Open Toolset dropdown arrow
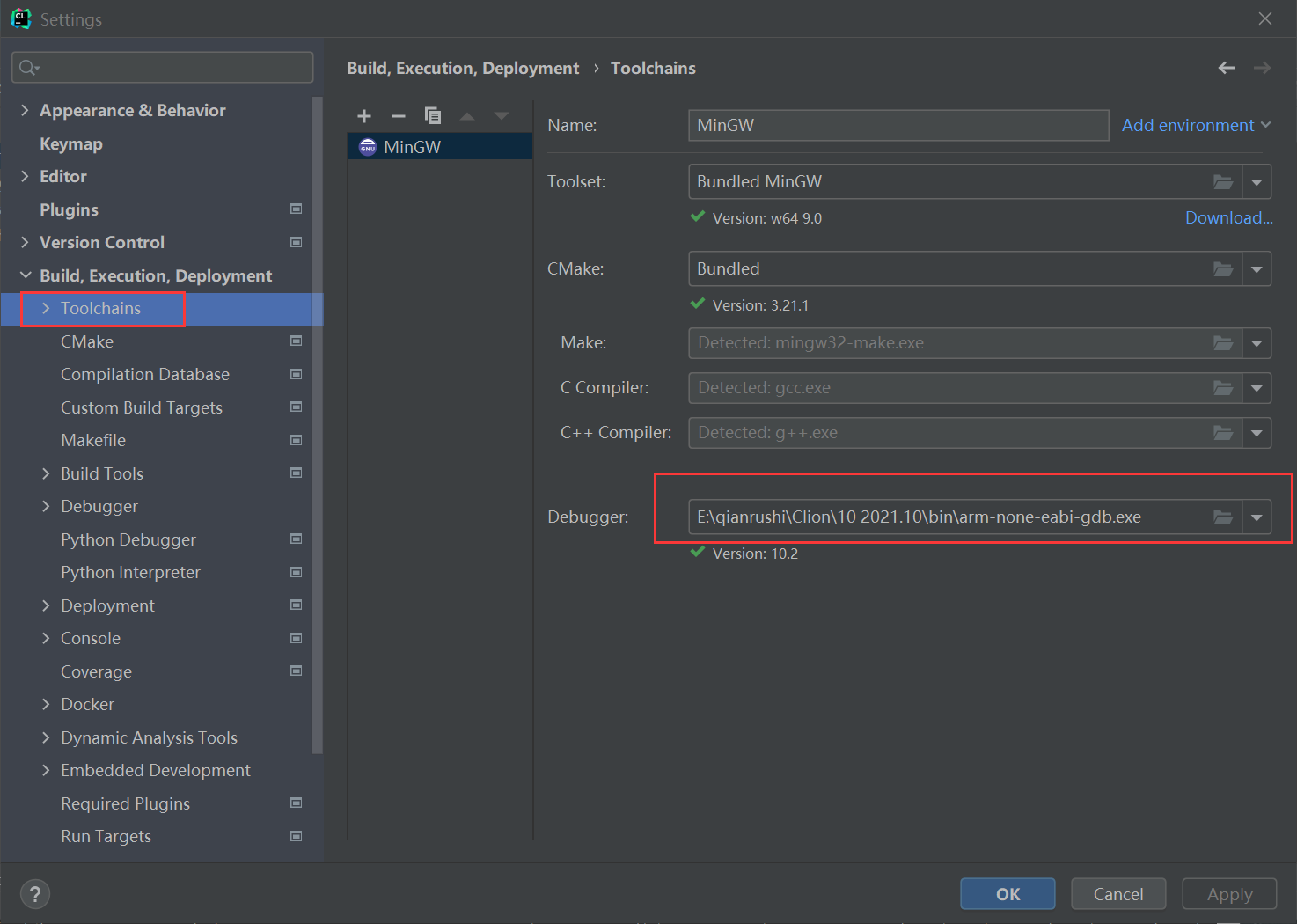1297x924 pixels. tap(1257, 182)
